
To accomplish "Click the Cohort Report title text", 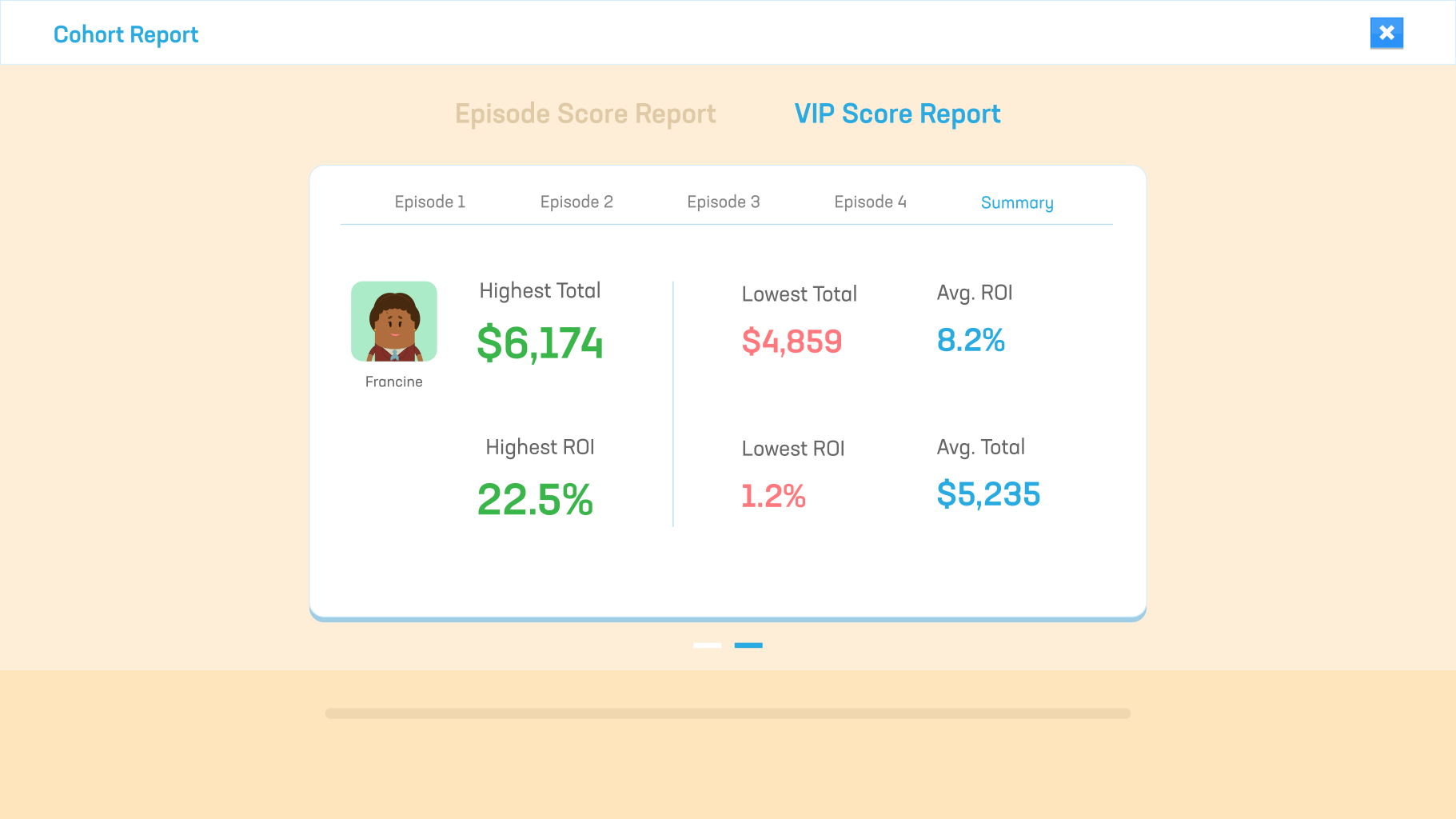I will point(126,34).
